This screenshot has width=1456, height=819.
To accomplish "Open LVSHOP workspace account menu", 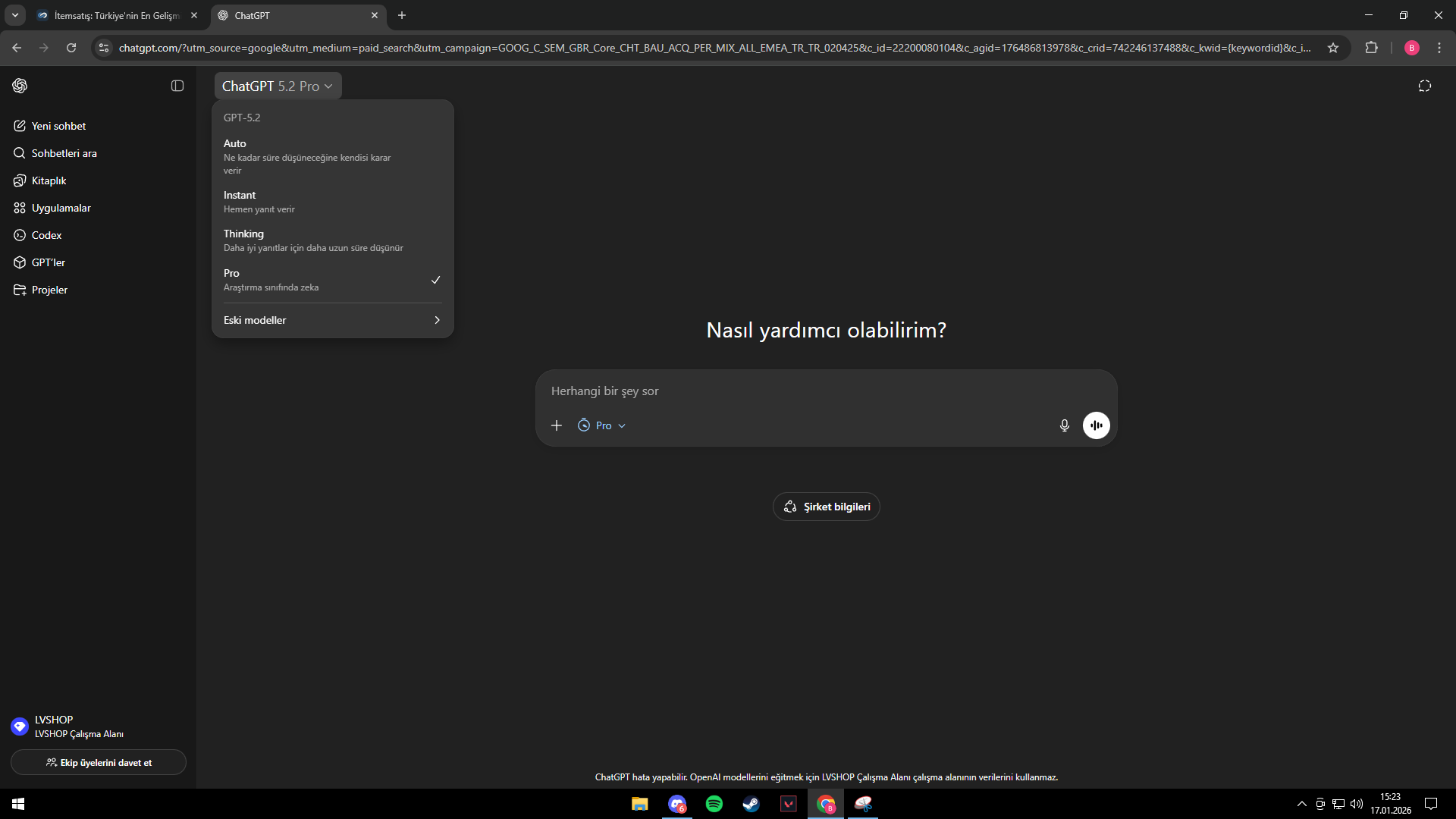I will click(97, 726).
